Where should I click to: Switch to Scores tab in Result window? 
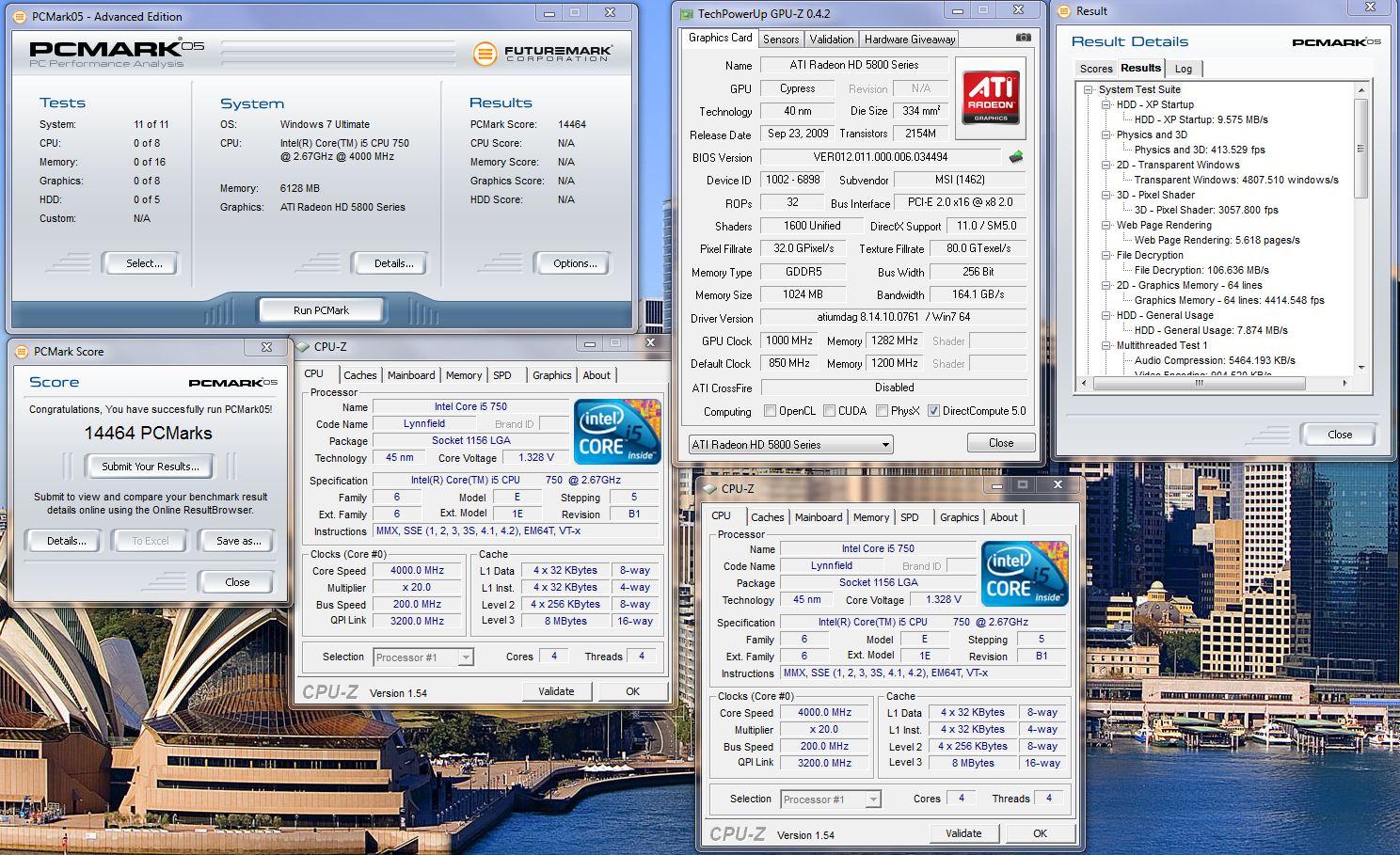pyautogui.click(x=1096, y=69)
